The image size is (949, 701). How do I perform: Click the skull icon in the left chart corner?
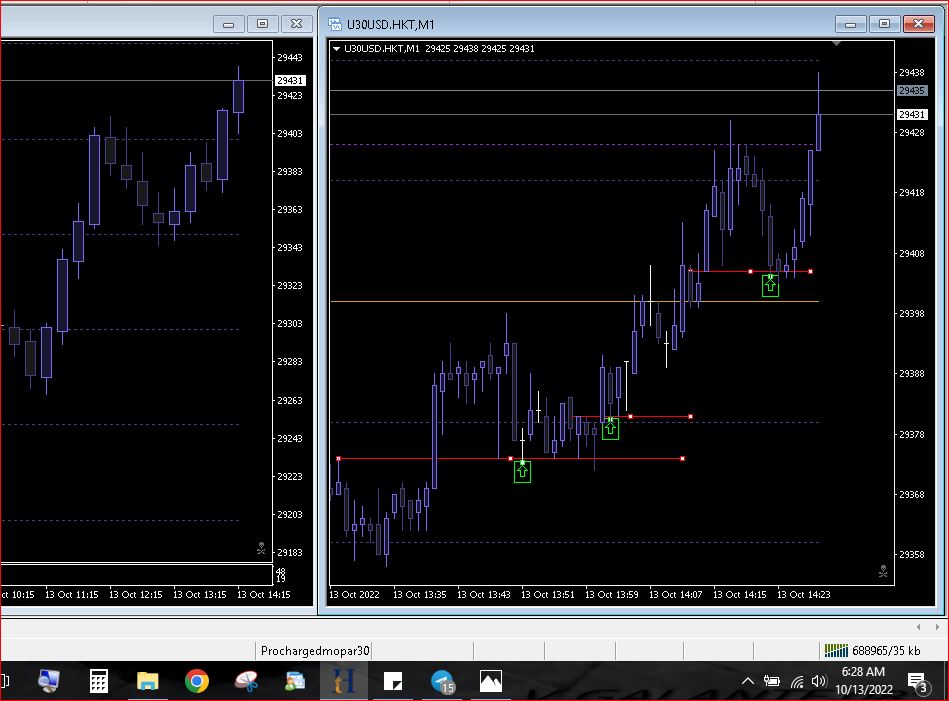(x=261, y=548)
